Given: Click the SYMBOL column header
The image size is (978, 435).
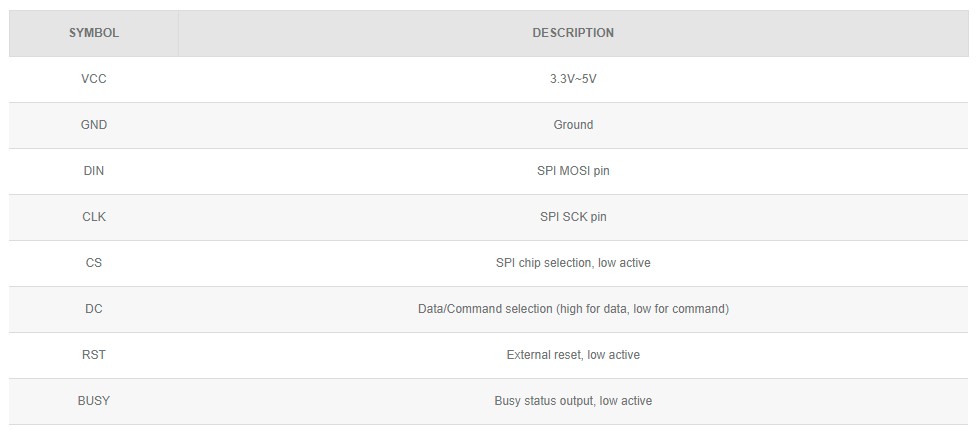Looking at the screenshot, I should pos(94,33).
